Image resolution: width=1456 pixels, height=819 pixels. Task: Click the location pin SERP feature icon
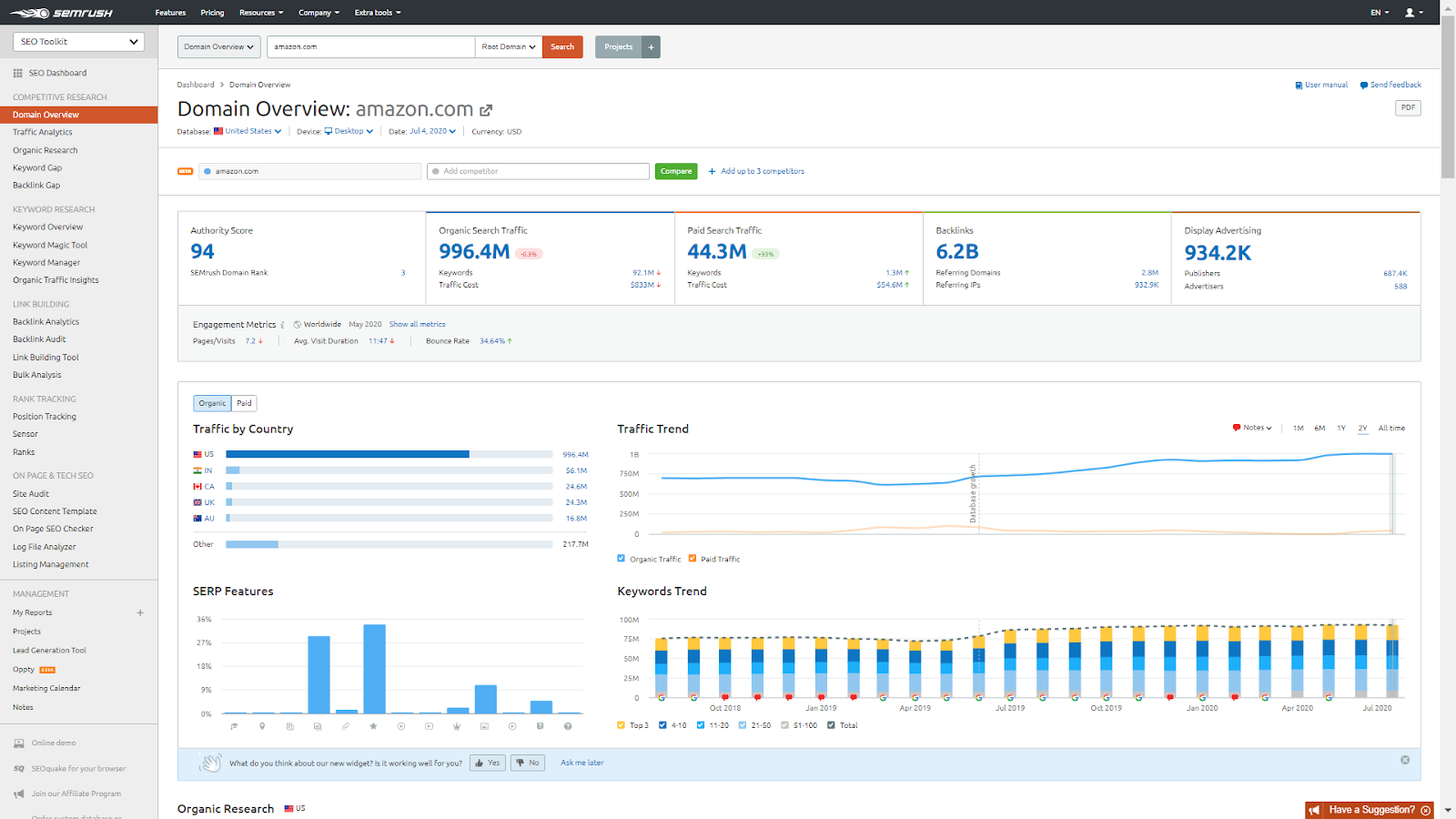point(262,726)
